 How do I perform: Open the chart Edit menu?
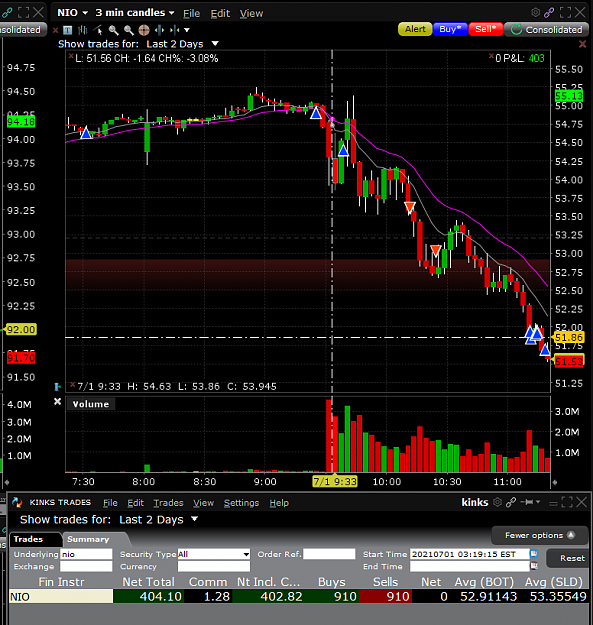pyautogui.click(x=220, y=14)
